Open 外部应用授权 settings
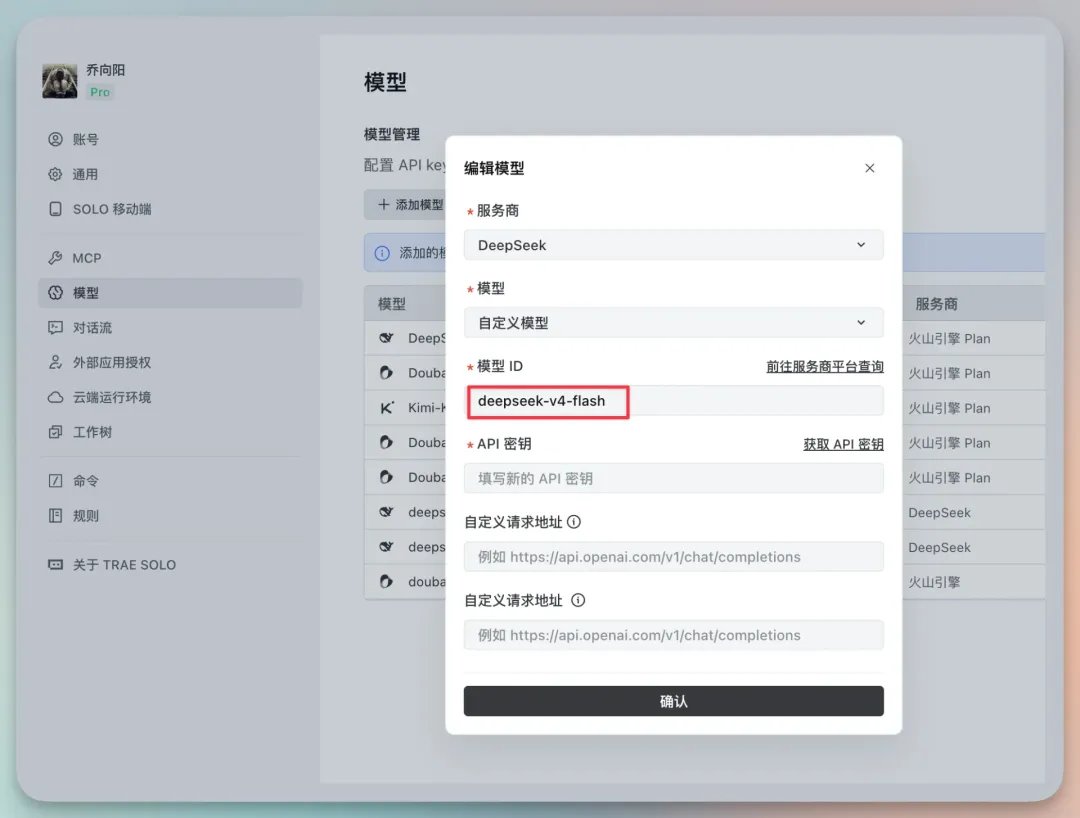 click(170, 362)
